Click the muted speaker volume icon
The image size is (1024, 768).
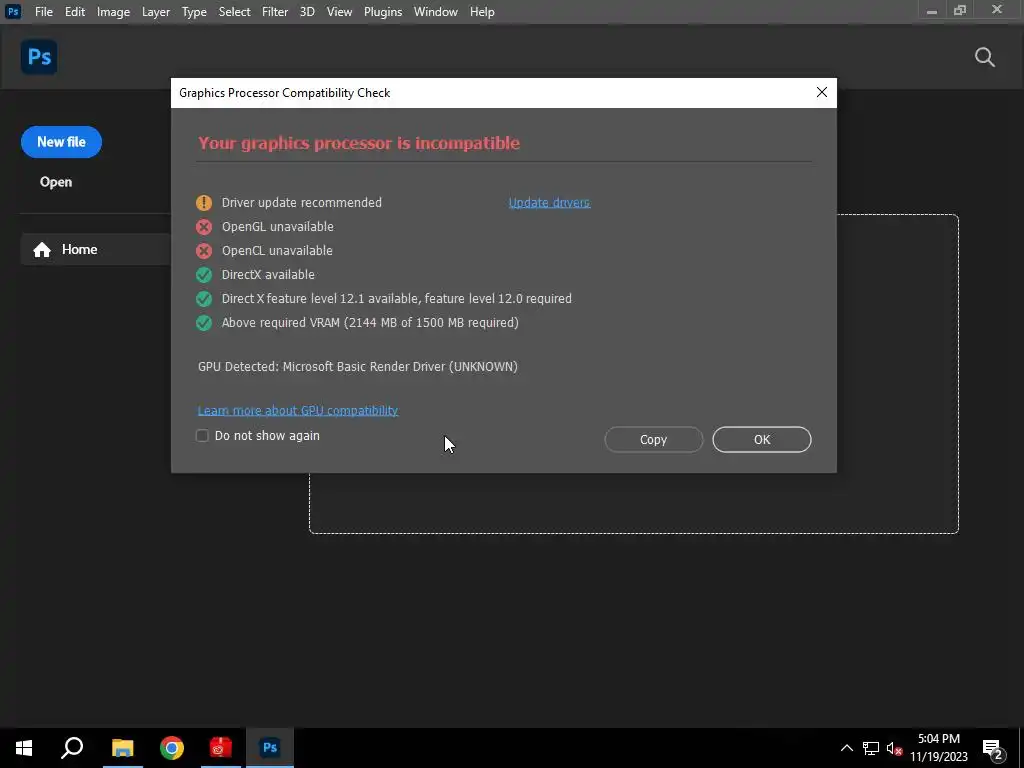coord(894,748)
